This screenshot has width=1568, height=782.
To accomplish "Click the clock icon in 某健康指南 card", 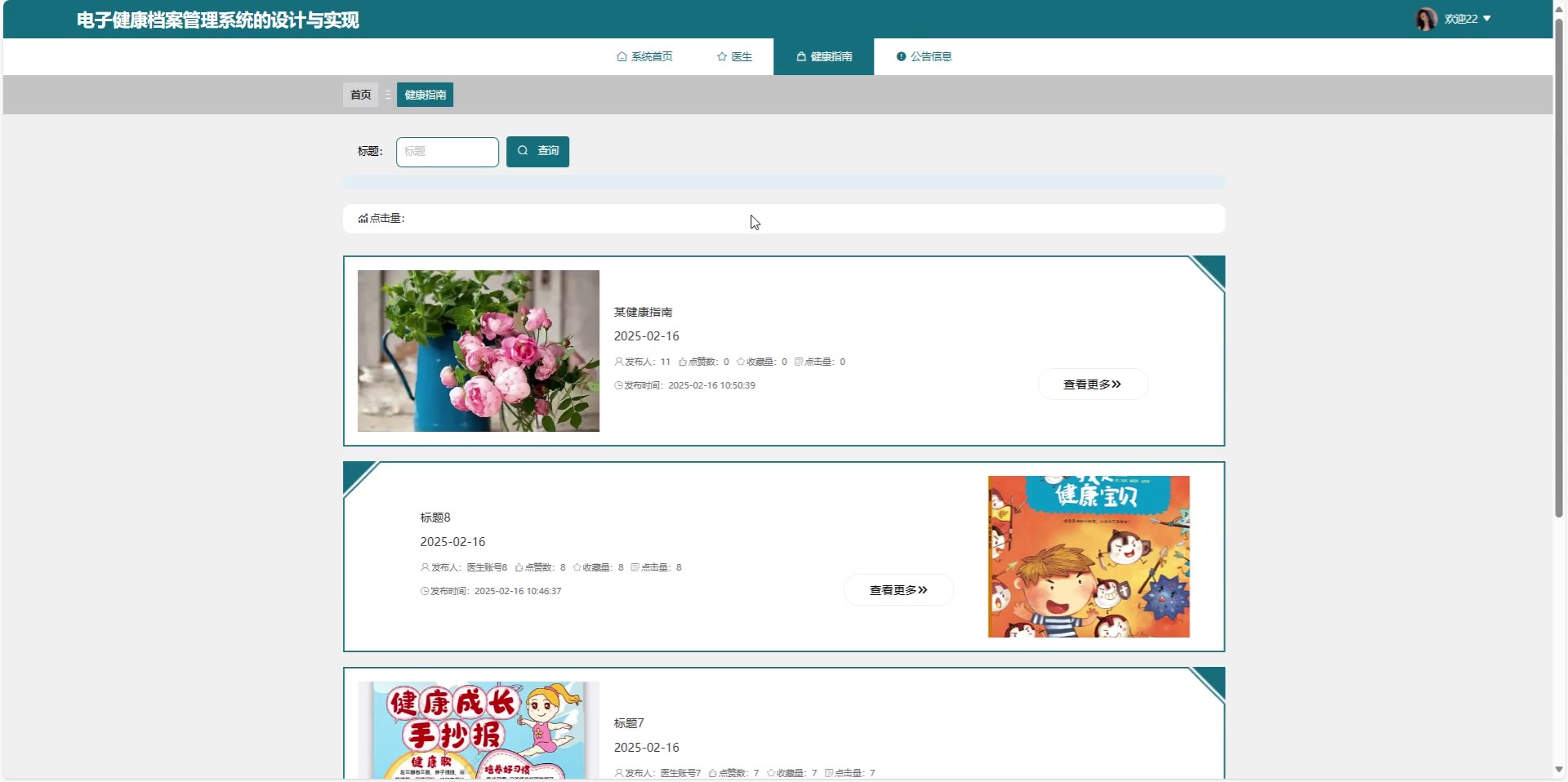I will coord(619,385).
